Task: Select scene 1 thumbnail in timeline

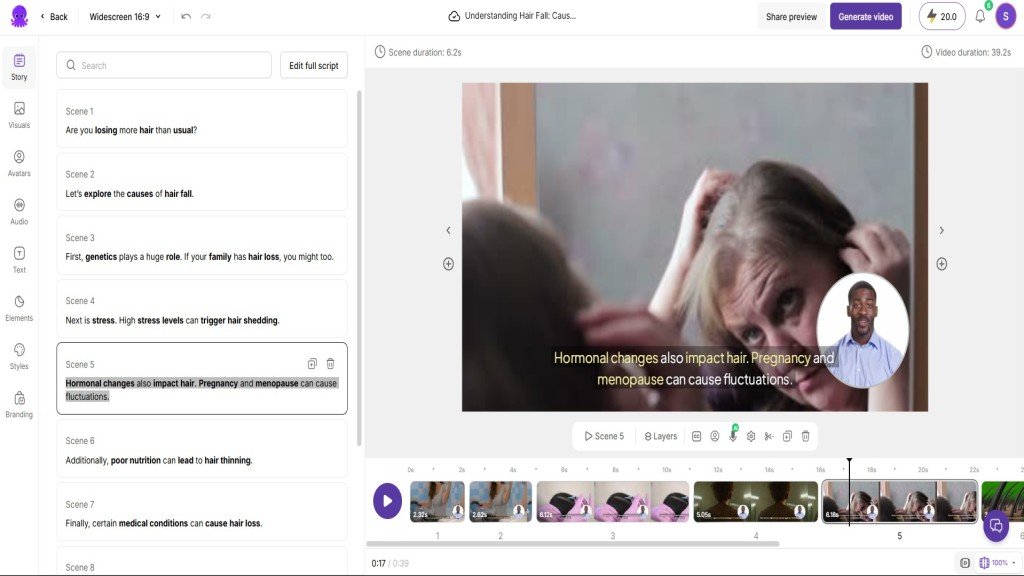Action: [438, 502]
